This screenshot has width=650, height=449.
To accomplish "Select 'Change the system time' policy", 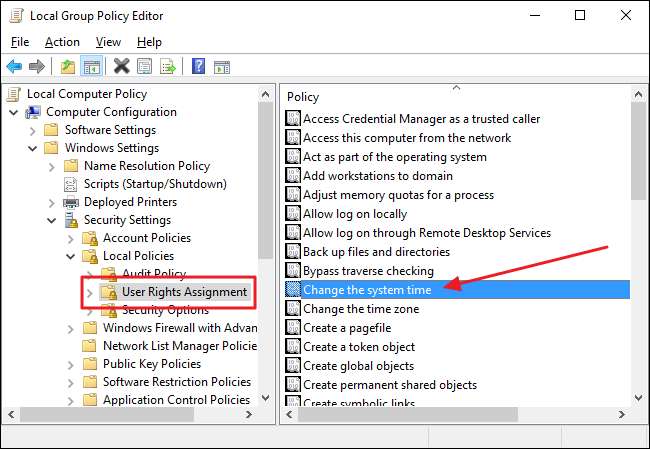I will (x=367, y=289).
